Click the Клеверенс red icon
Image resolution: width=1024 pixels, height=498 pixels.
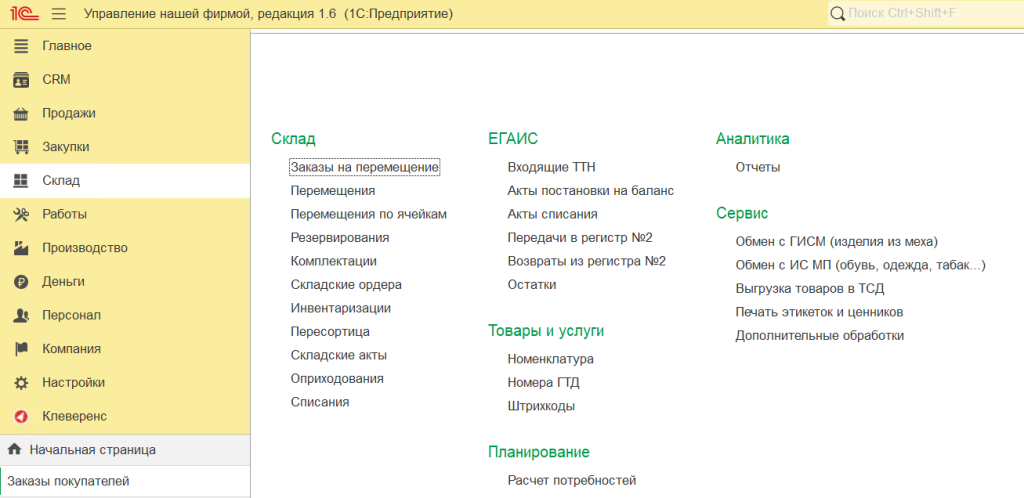(x=22, y=416)
